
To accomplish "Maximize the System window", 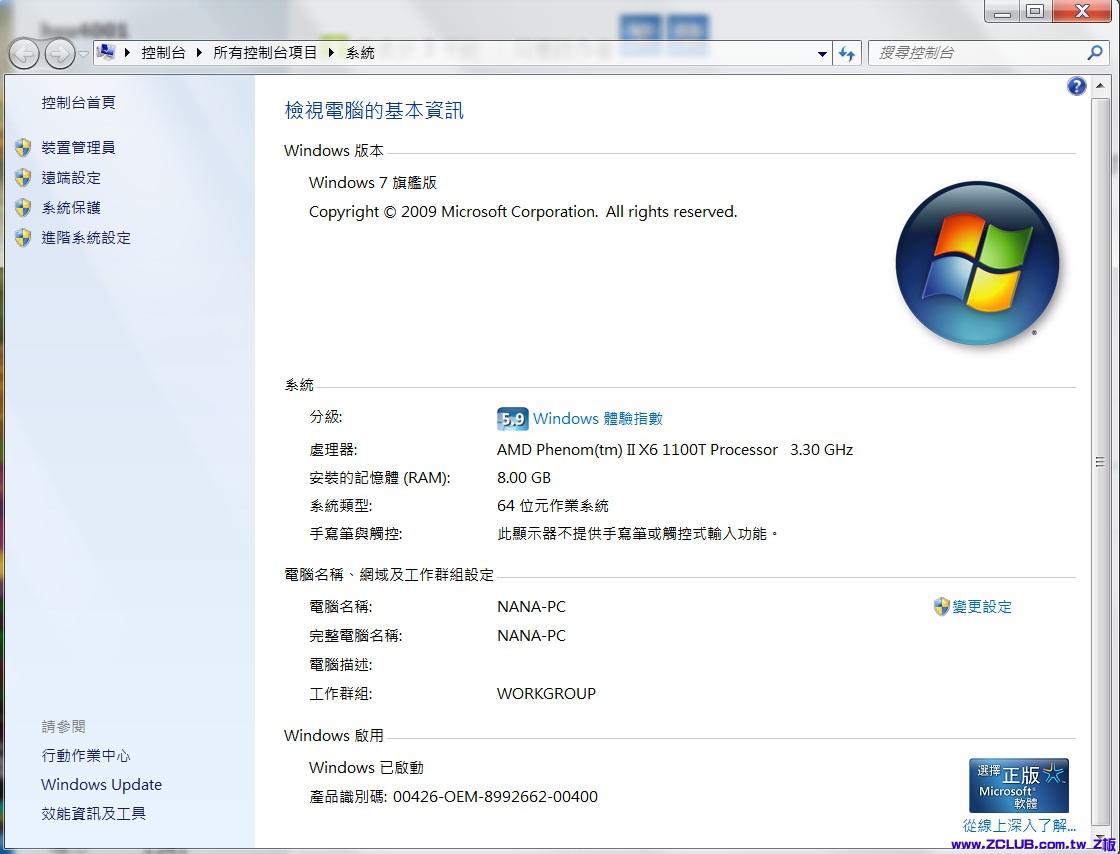I will click(1036, 11).
